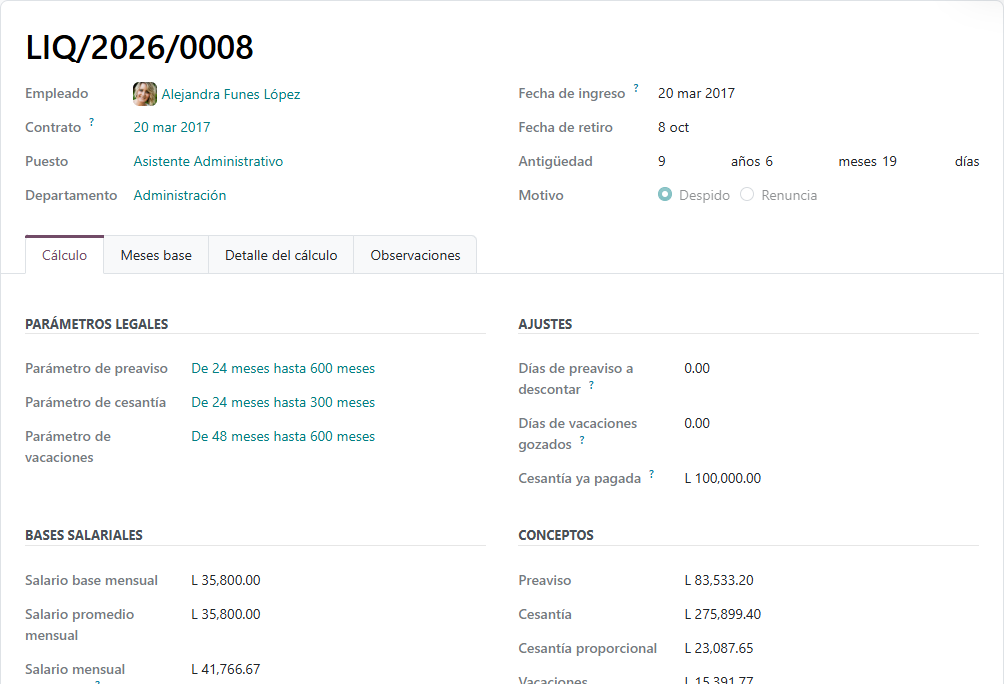Open employee Alejandra Funes López
This screenshot has width=1004, height=684.
pyautogui.click(x=231, y=94)
